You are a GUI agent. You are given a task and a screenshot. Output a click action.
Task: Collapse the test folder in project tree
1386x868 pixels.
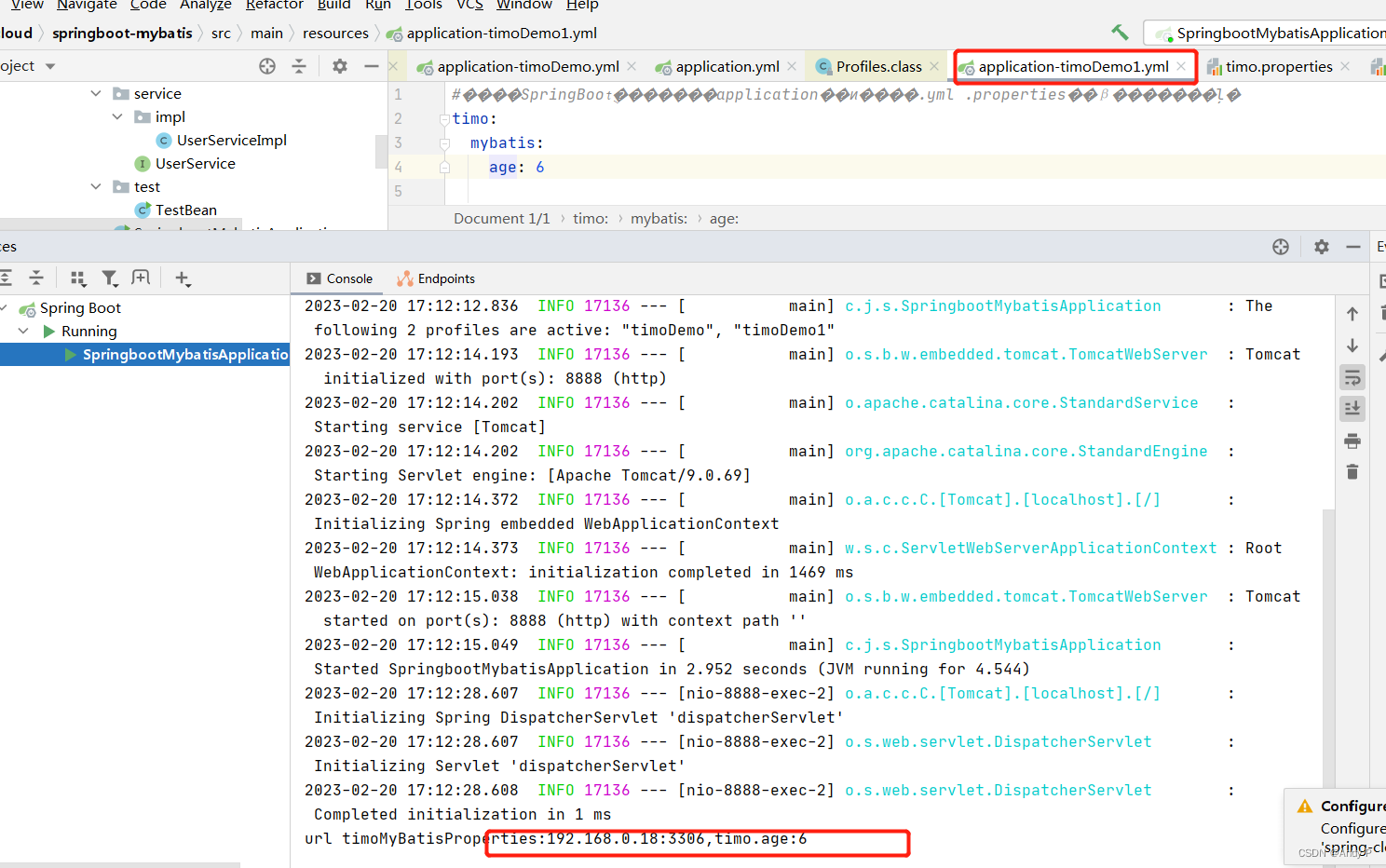point(96,186)
